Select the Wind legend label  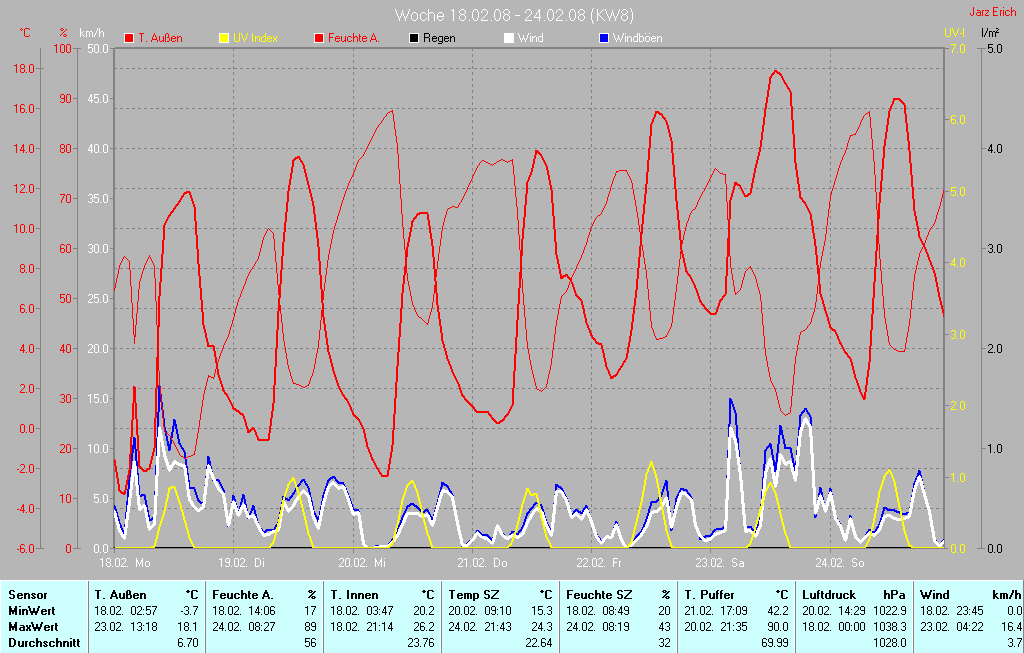click(x=530, y=39)
